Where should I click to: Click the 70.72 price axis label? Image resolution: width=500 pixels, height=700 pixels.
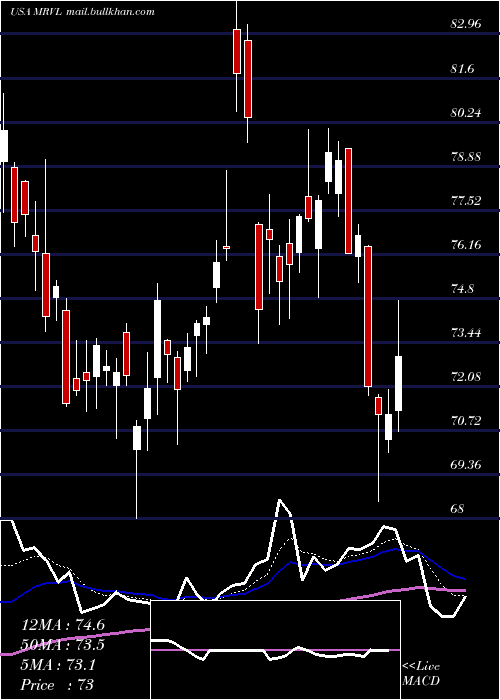point(466,421)
